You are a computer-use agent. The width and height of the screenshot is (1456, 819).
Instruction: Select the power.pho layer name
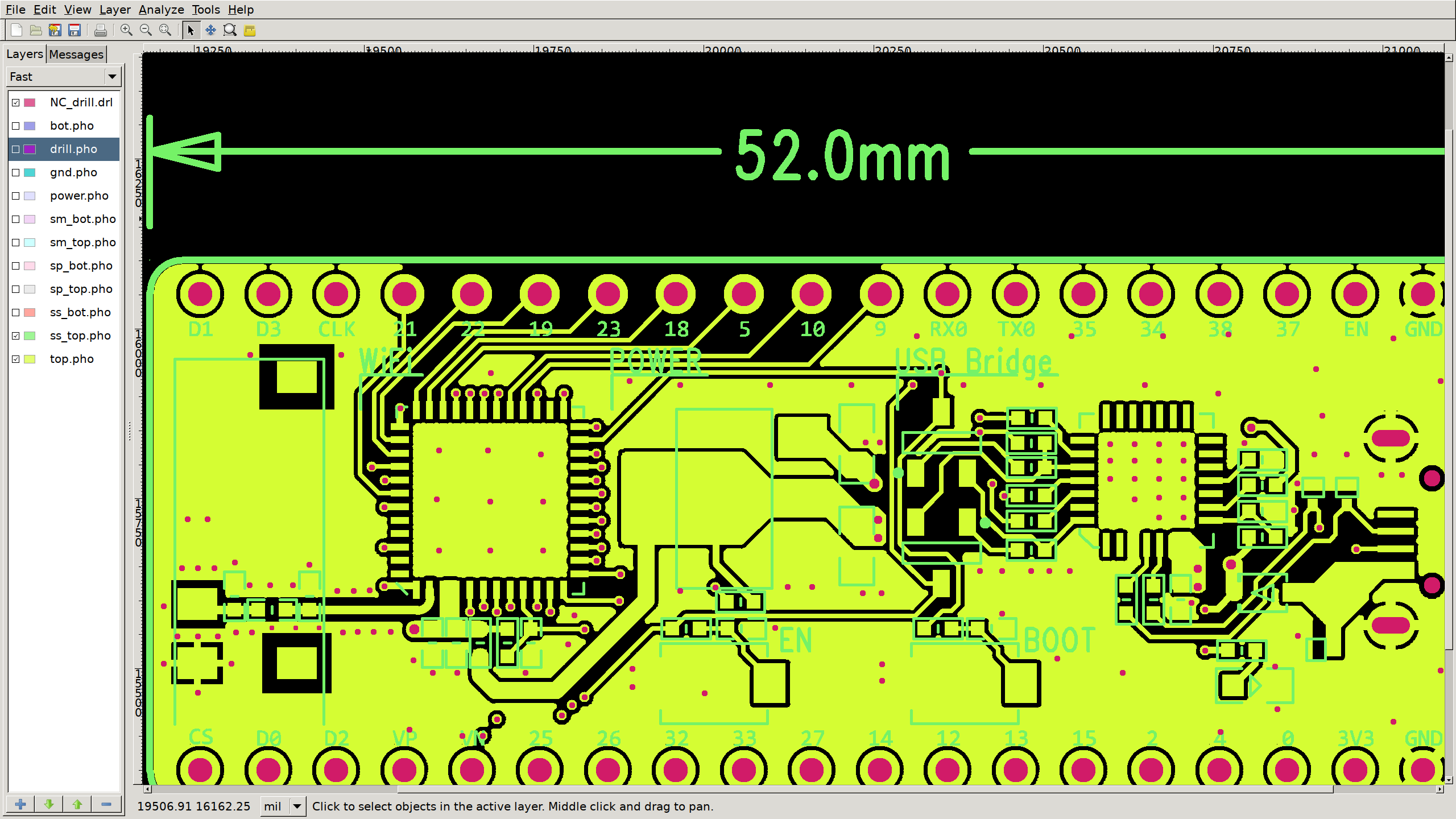79,196
